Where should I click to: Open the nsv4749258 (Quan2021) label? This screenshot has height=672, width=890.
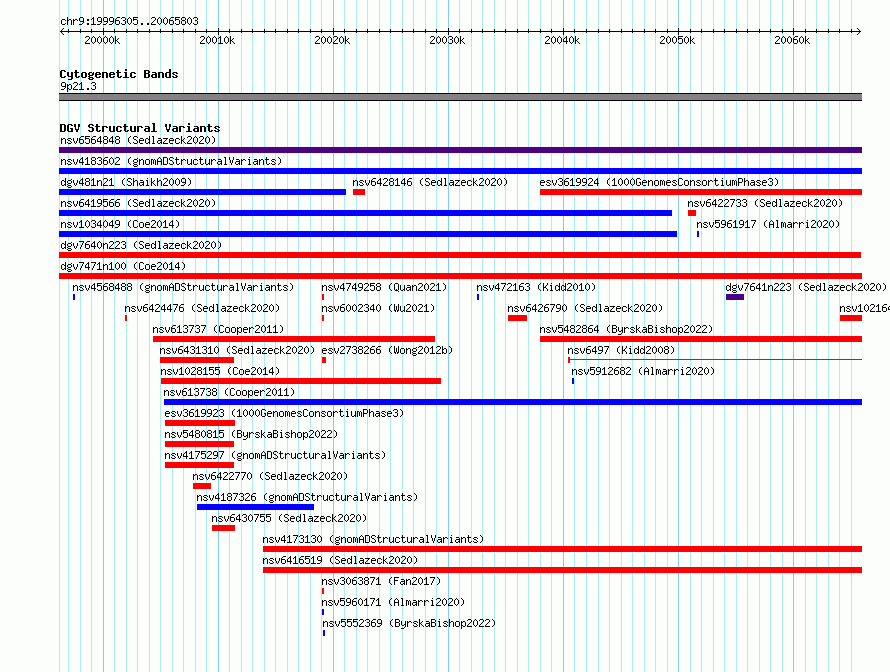384,287
